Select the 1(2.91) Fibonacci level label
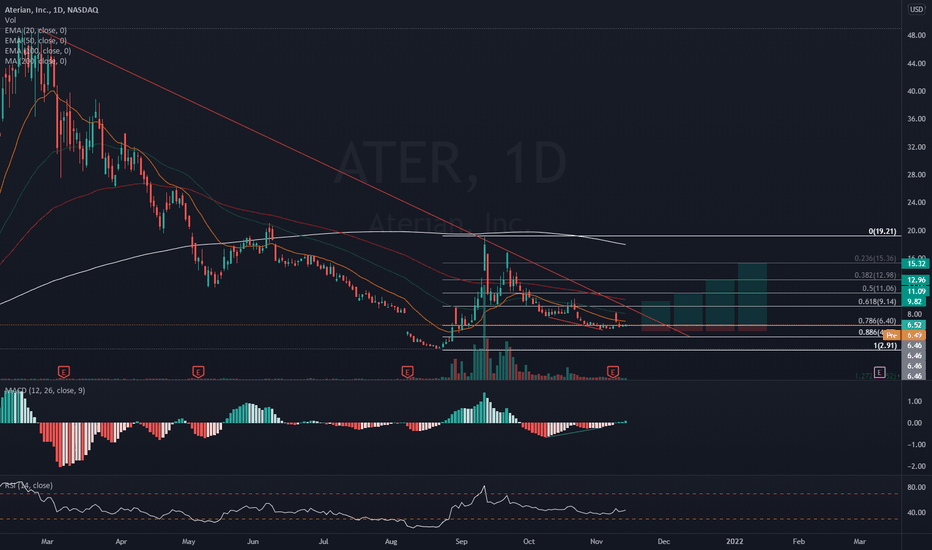The image size is (932, 550). (x=884, y=345)
